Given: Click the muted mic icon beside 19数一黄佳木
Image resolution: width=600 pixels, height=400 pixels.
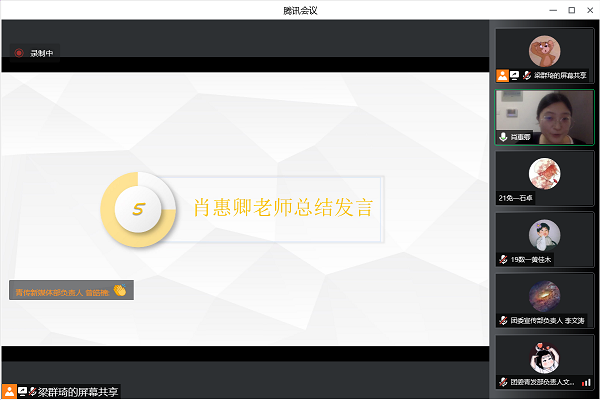Looking at the screenshot, I should pos(503,260).
